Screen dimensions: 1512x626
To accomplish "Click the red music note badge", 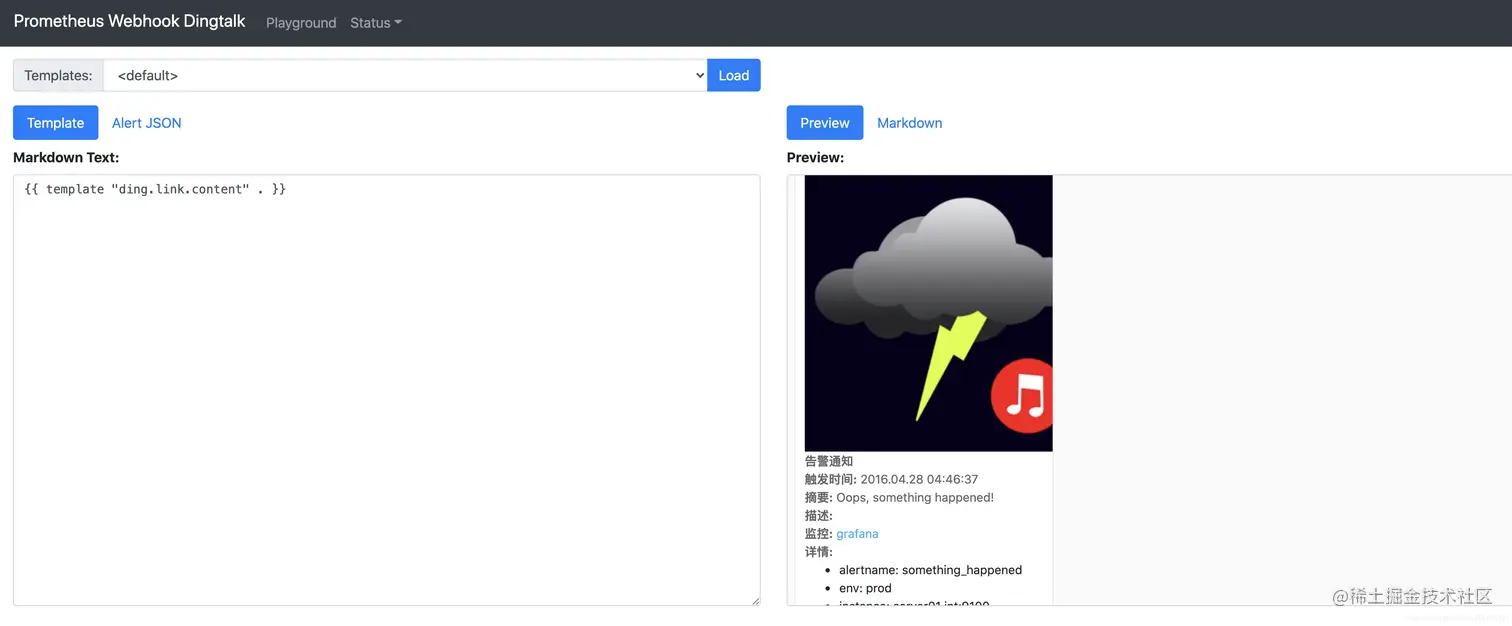I will point(1022,395).
